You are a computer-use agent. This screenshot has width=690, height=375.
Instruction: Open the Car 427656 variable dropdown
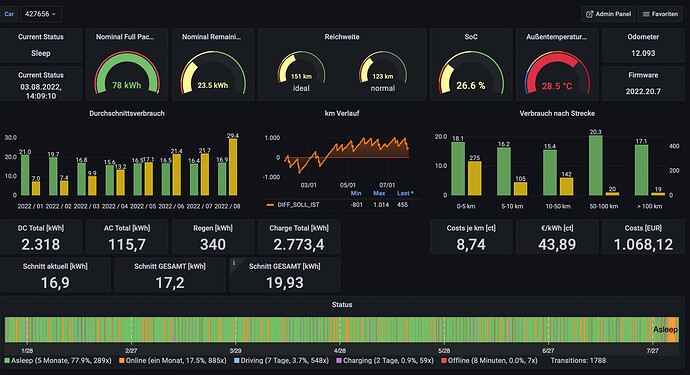click(x=41, y=14)
